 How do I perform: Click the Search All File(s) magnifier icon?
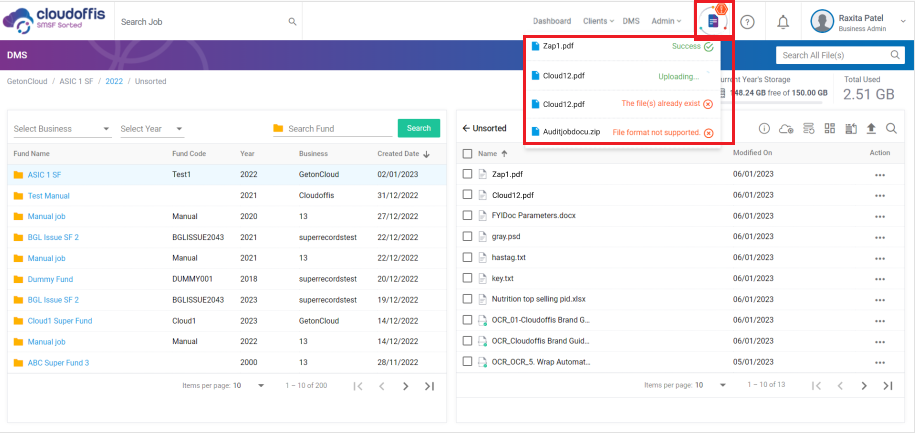click(x=895, y=55)
